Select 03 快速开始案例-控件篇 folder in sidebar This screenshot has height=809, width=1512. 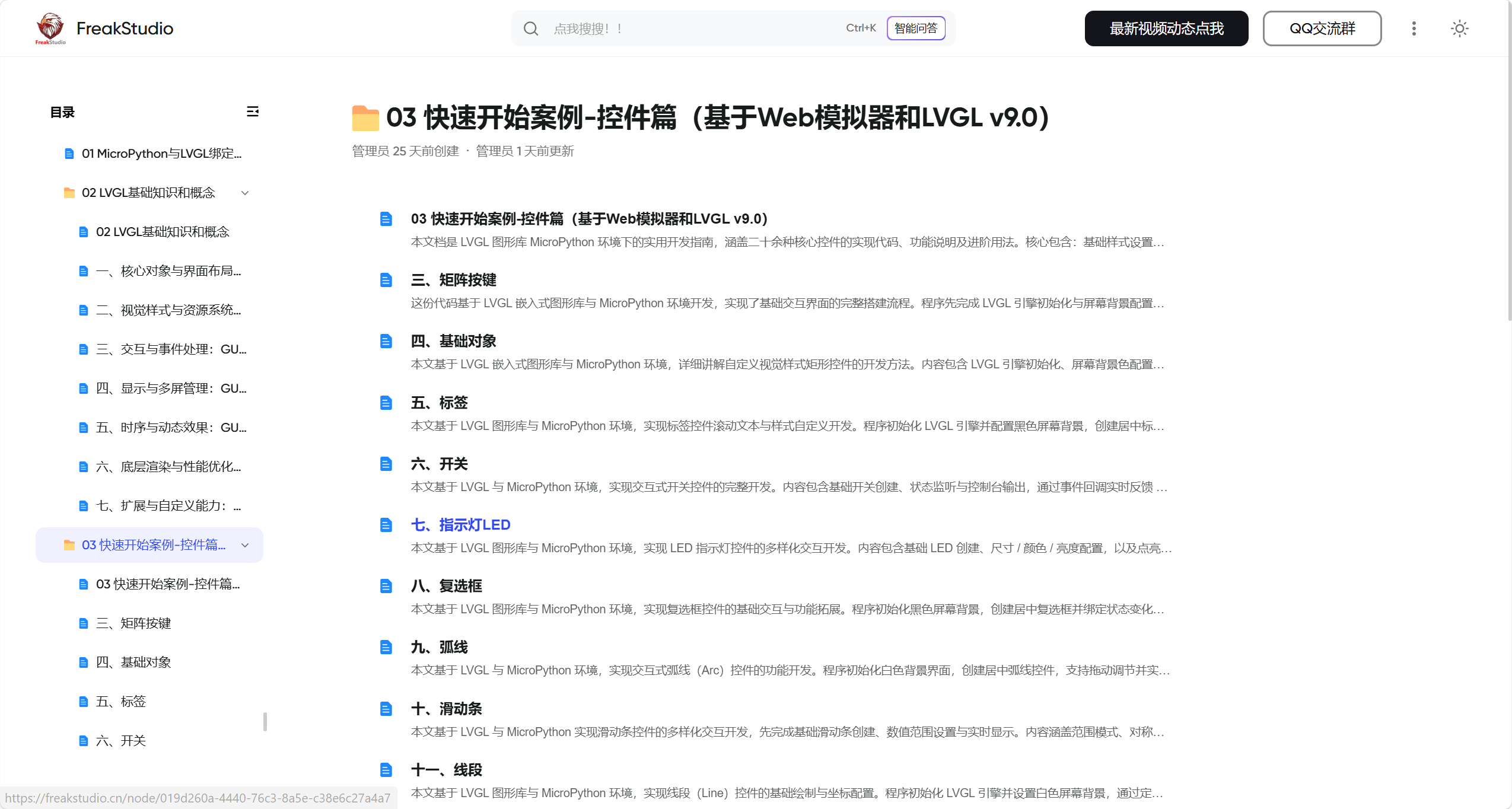point(153,545)
